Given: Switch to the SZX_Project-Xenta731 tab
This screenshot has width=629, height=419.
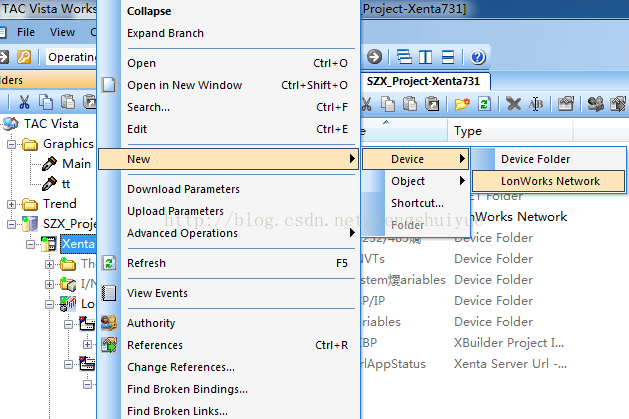Looking at the screenshot, I should [x=424, y=81].
